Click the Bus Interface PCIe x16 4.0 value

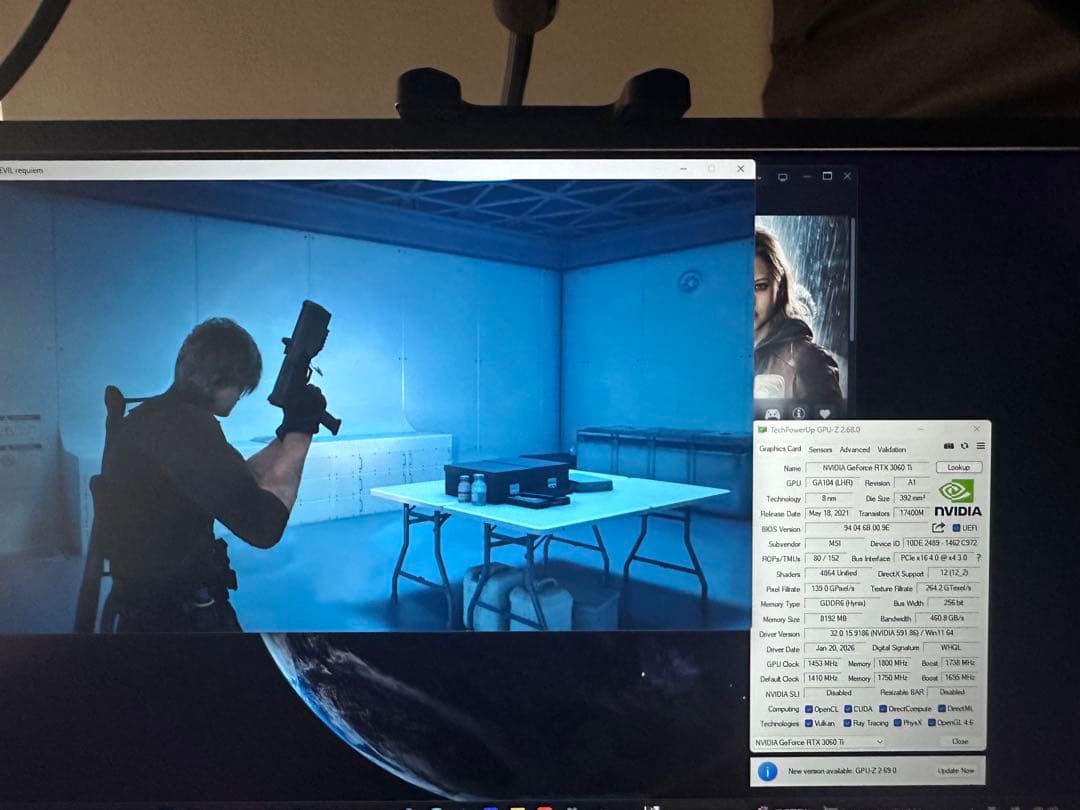pos(933,558)
